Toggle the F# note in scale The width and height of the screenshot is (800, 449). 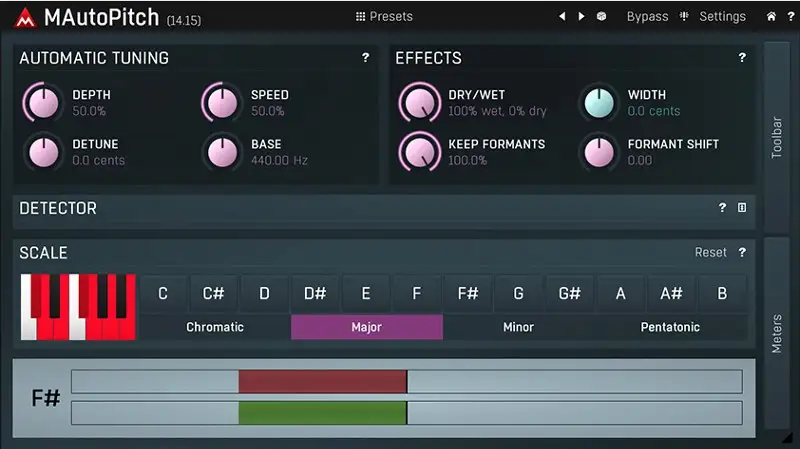tap(467, 294)
